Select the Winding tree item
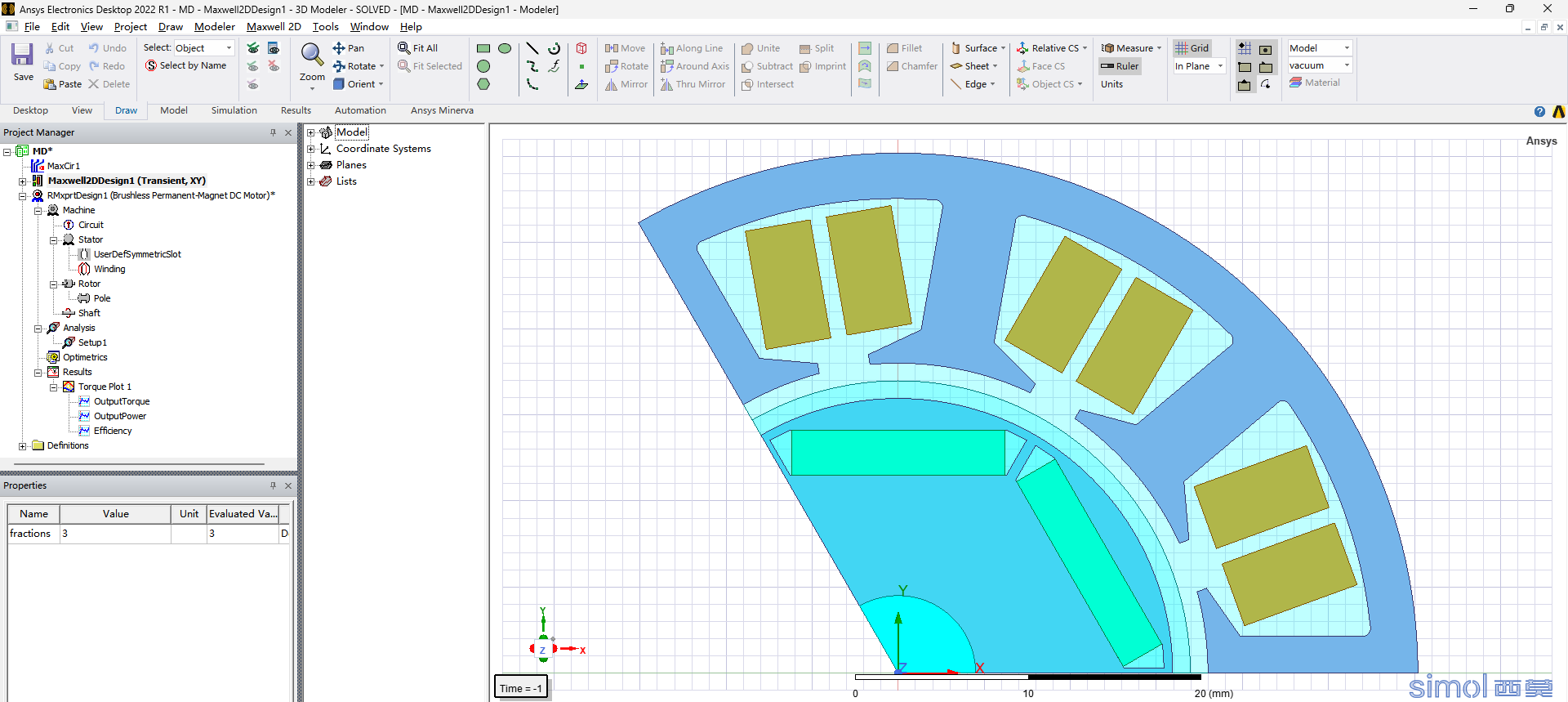 (109, 269)
